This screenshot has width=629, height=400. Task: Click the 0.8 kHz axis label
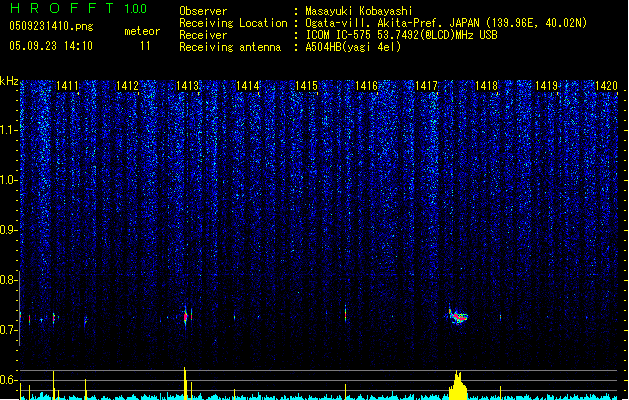[8, 280]
